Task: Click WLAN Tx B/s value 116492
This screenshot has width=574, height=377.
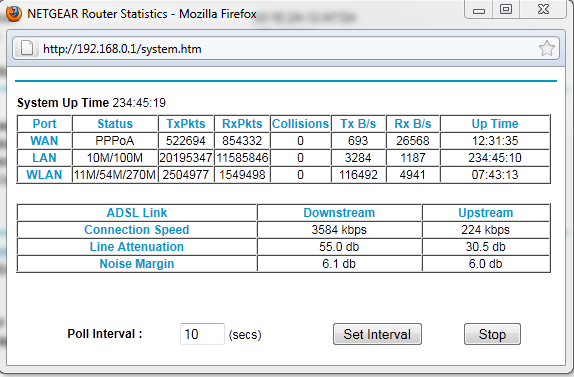Action: (358, 175)
